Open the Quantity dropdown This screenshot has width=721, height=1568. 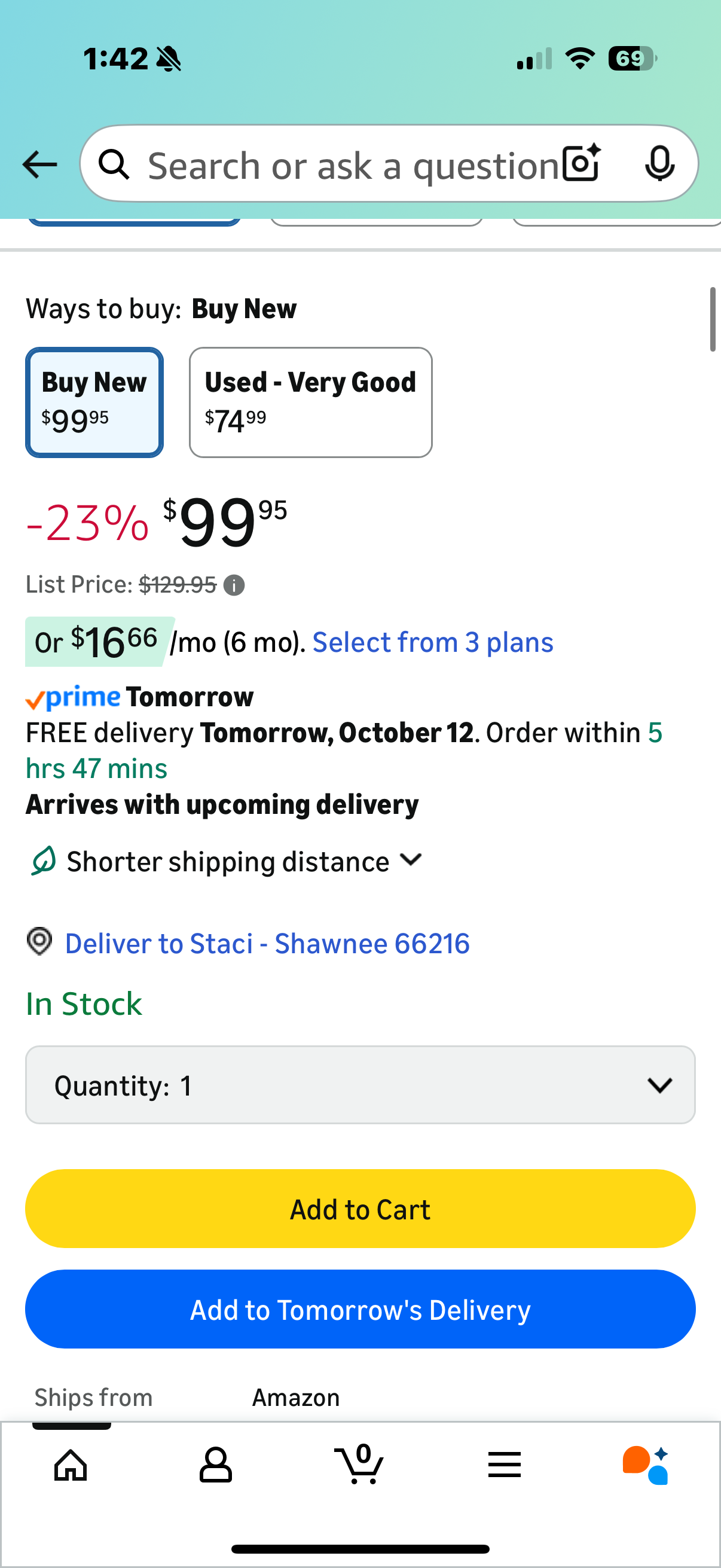(x=360, y=1085)
